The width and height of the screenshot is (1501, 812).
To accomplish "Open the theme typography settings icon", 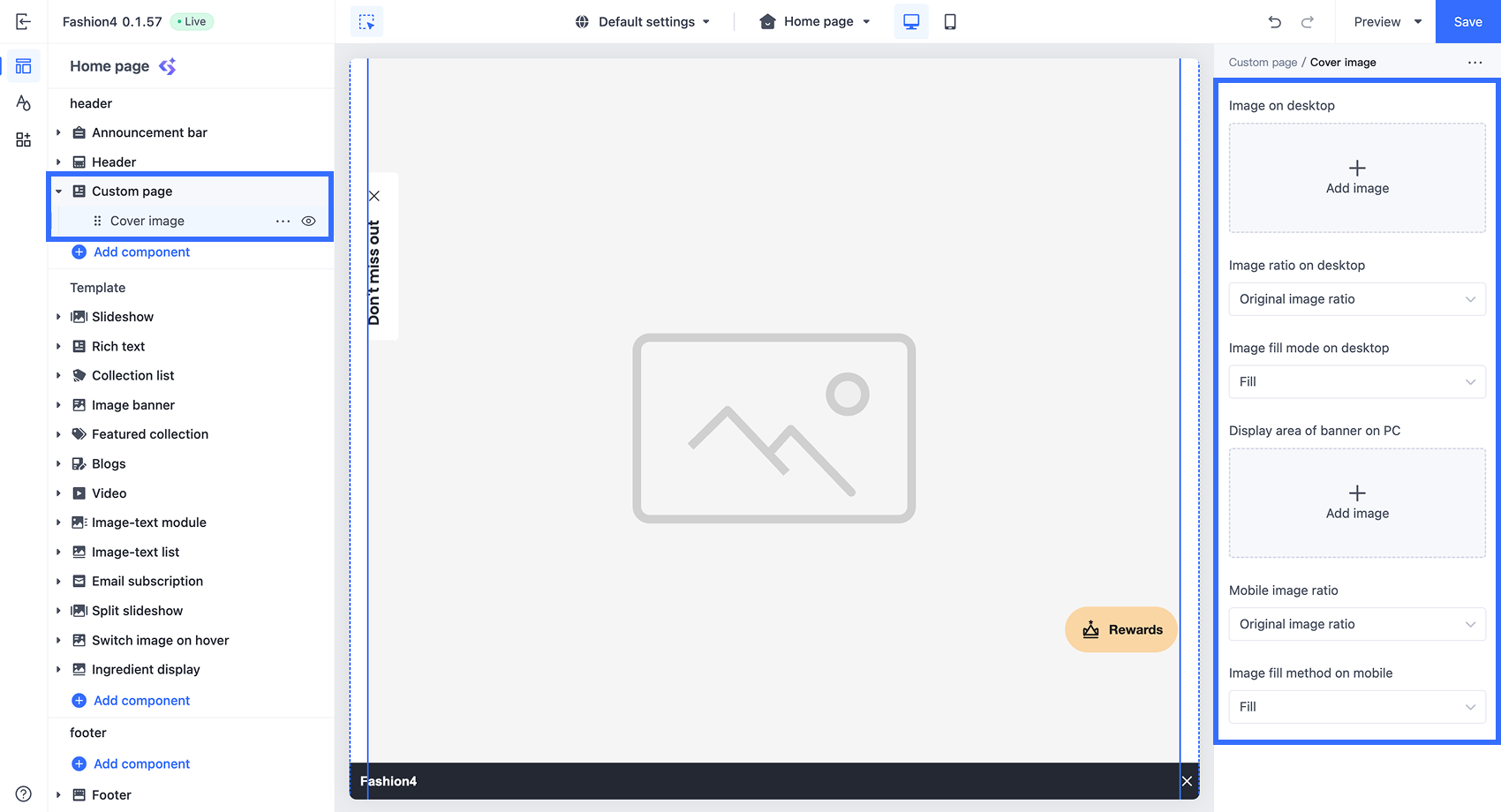I will pyautogui.click(x=24, y=103).
